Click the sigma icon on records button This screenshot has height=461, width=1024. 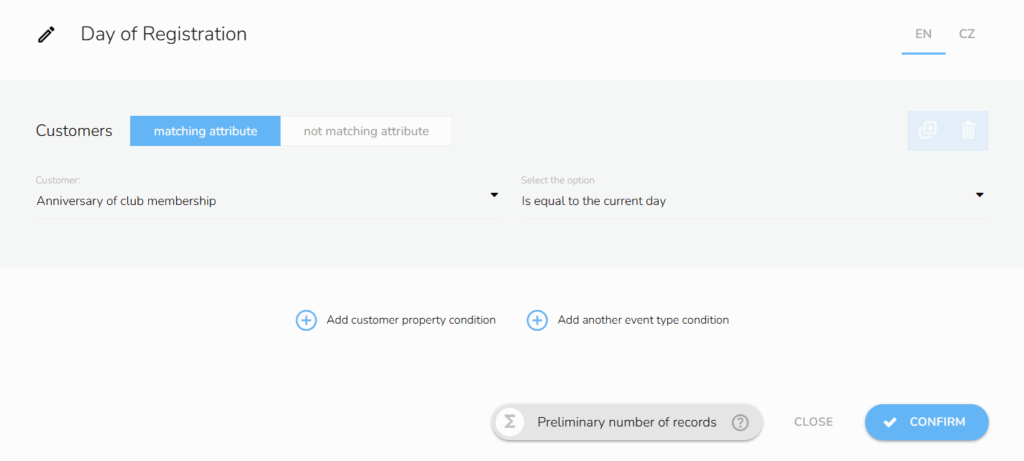[510, 422]
